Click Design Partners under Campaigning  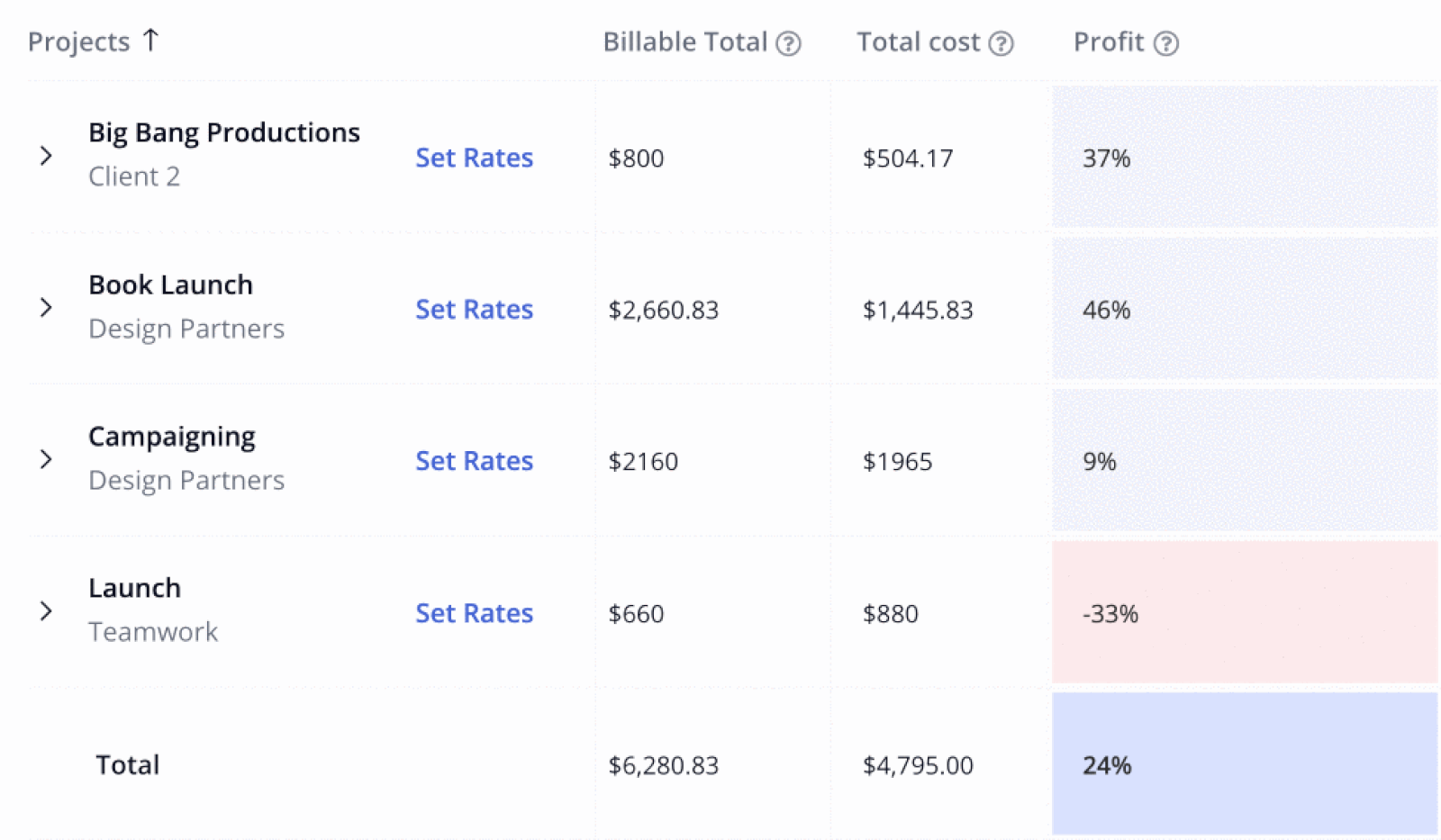click(x=186, y=480)
